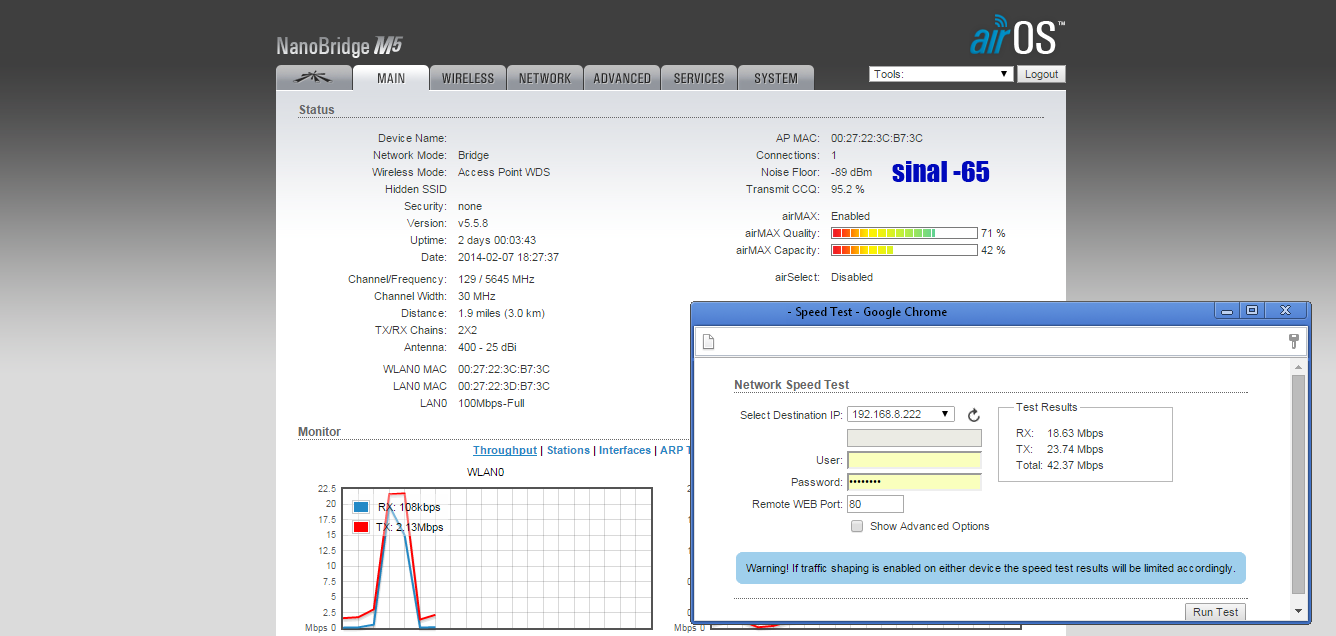Open the Stations monitor link
This screenshot has height=636, width=1336.
[x=568, y=450]
